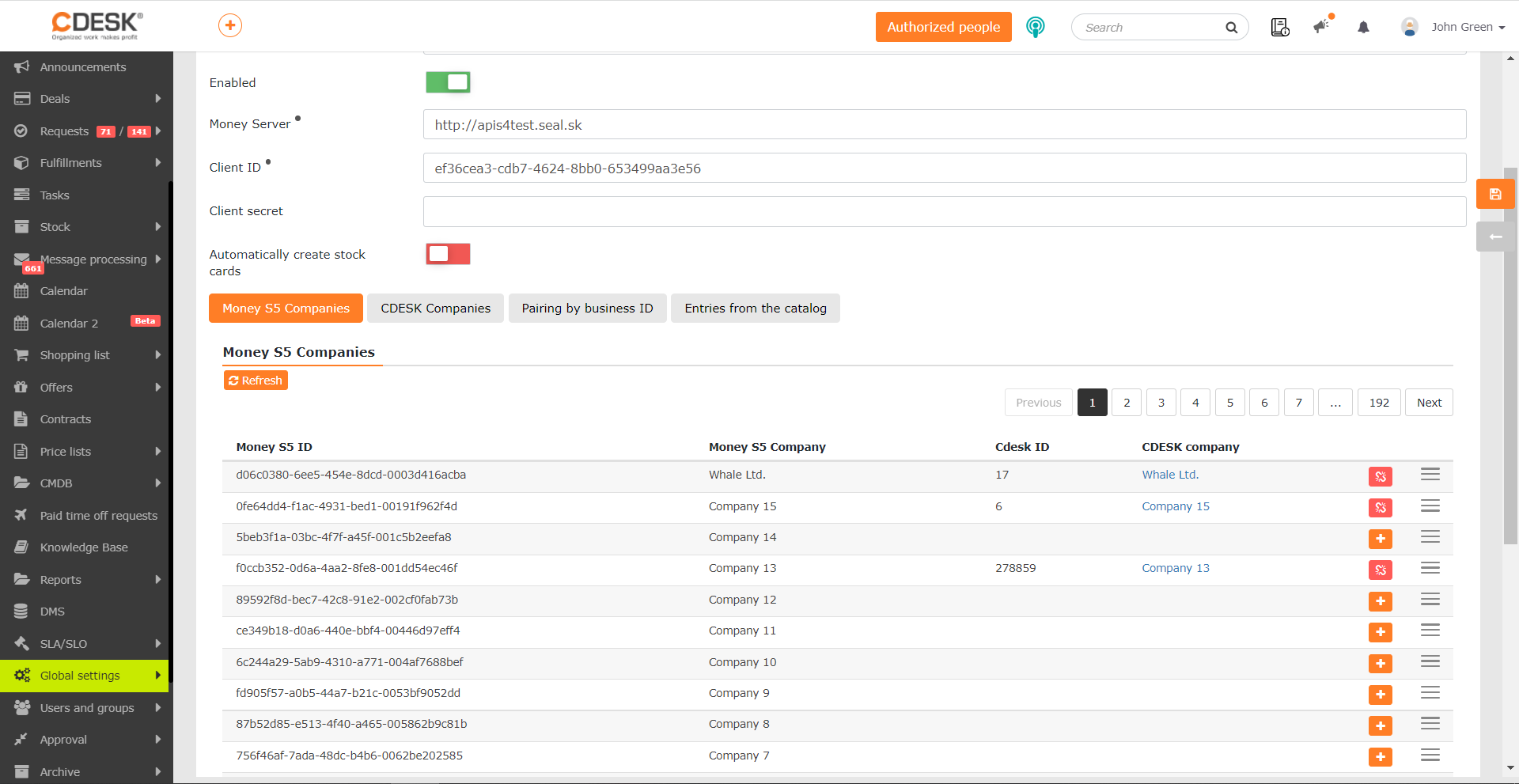Enable Automatically create stock cards switch
Image resolution: width=1519 pixels, height=784 pixels.
point(448,254)
